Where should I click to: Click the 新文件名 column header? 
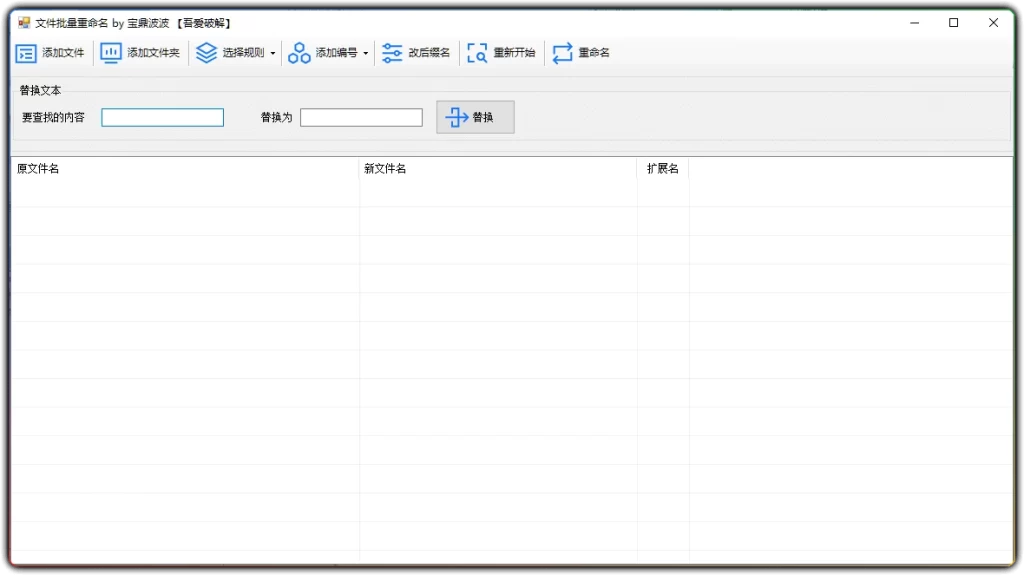coord(498,169)
